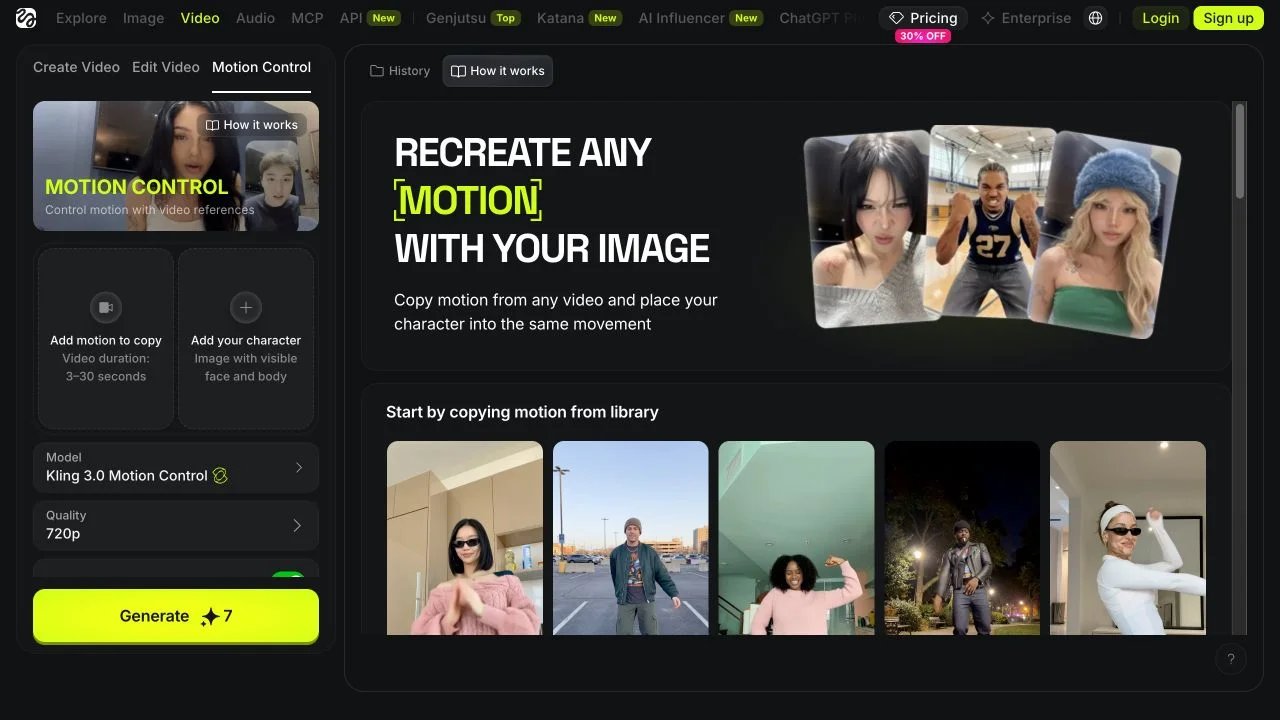Open the Katana menu item
Image resolution: width=1280 pixels, height=720 pixels.
[x=580, y=18]
